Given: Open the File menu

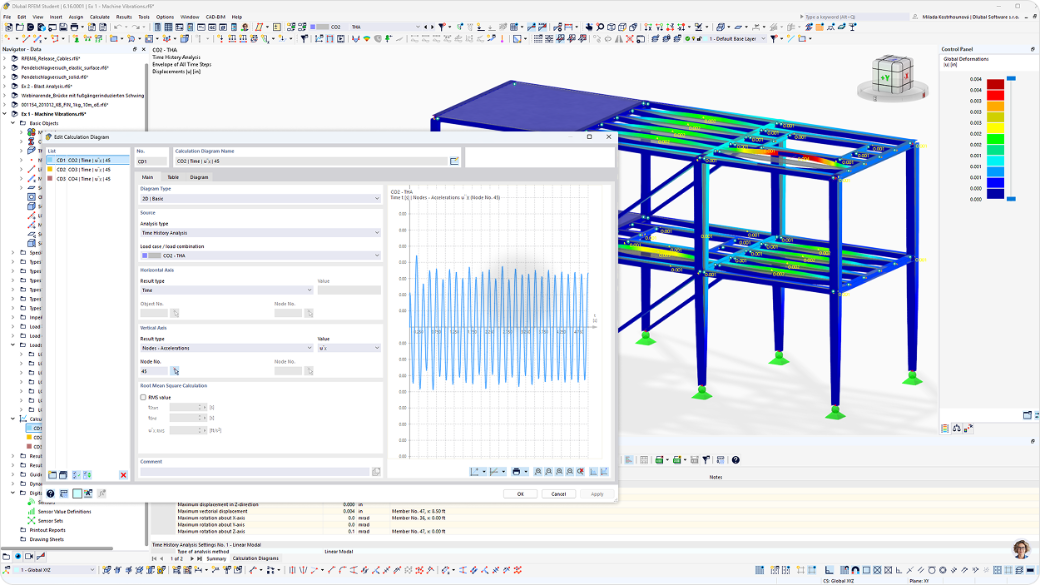Looking at the screenshot, I should (7, 17).
